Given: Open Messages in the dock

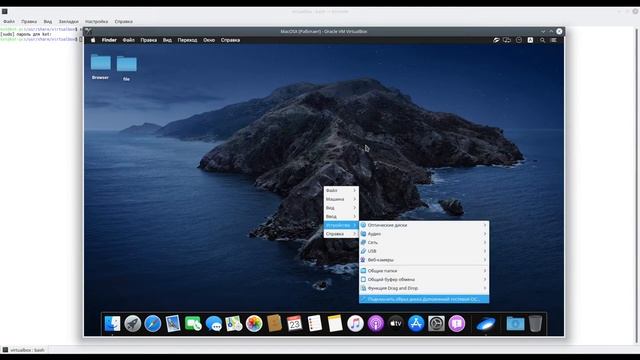Looking at the screenshot, I should tap(213, 324).
